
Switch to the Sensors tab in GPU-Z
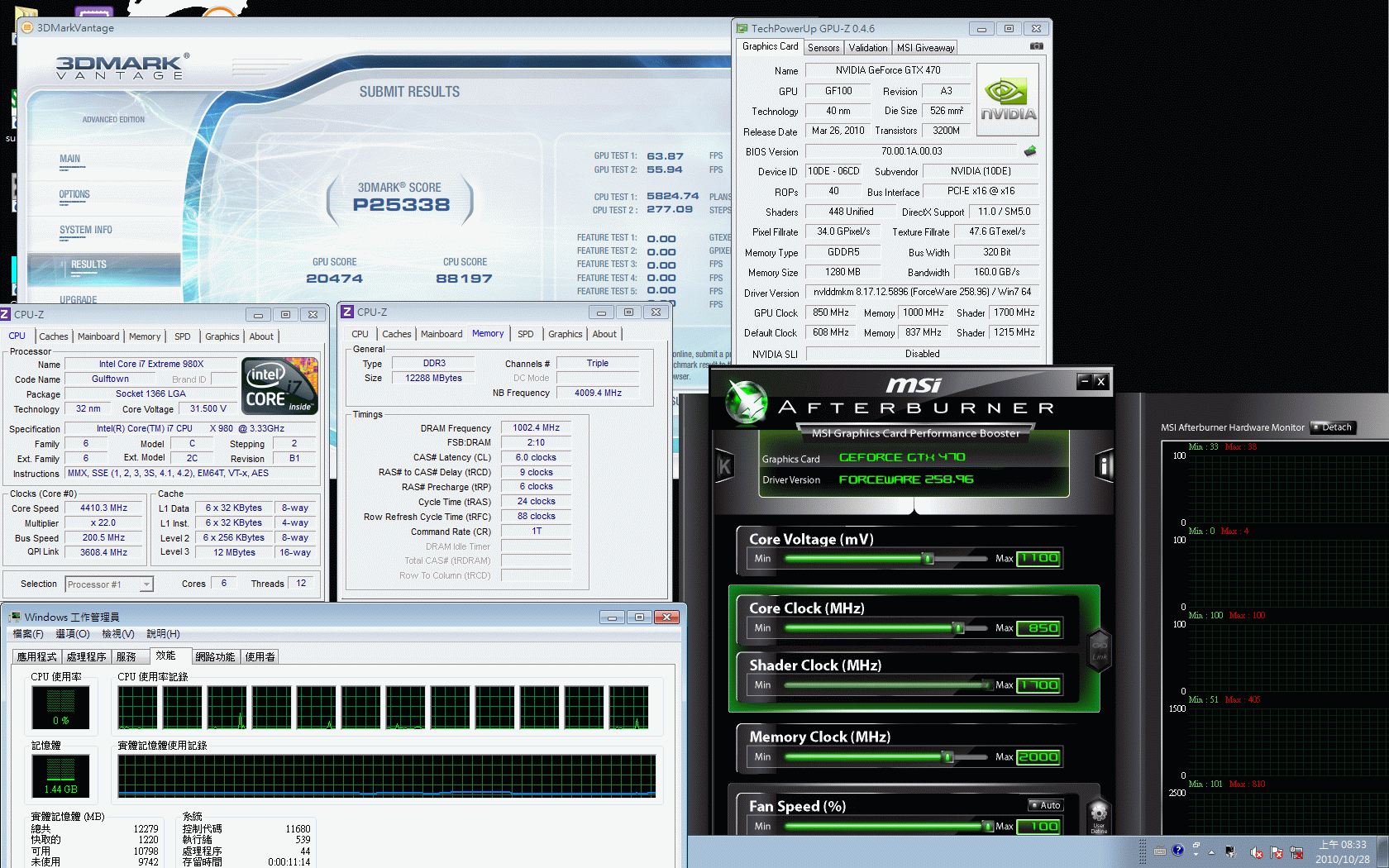(823, 48)
